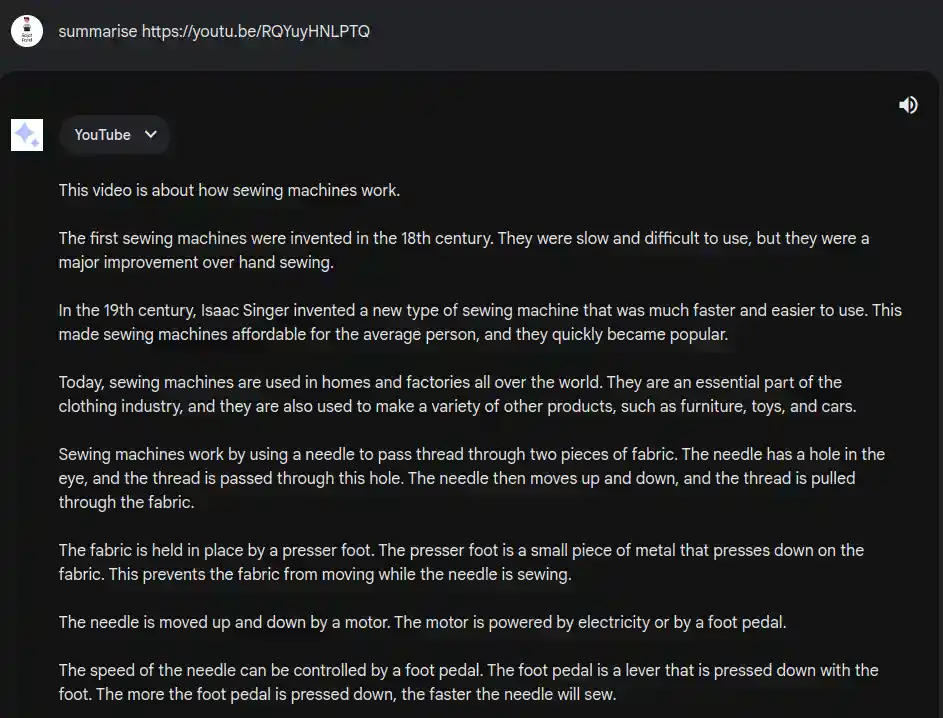Click the speaker icon to listen to response
This screenshot has height=718, width=943.
(908, 105)
